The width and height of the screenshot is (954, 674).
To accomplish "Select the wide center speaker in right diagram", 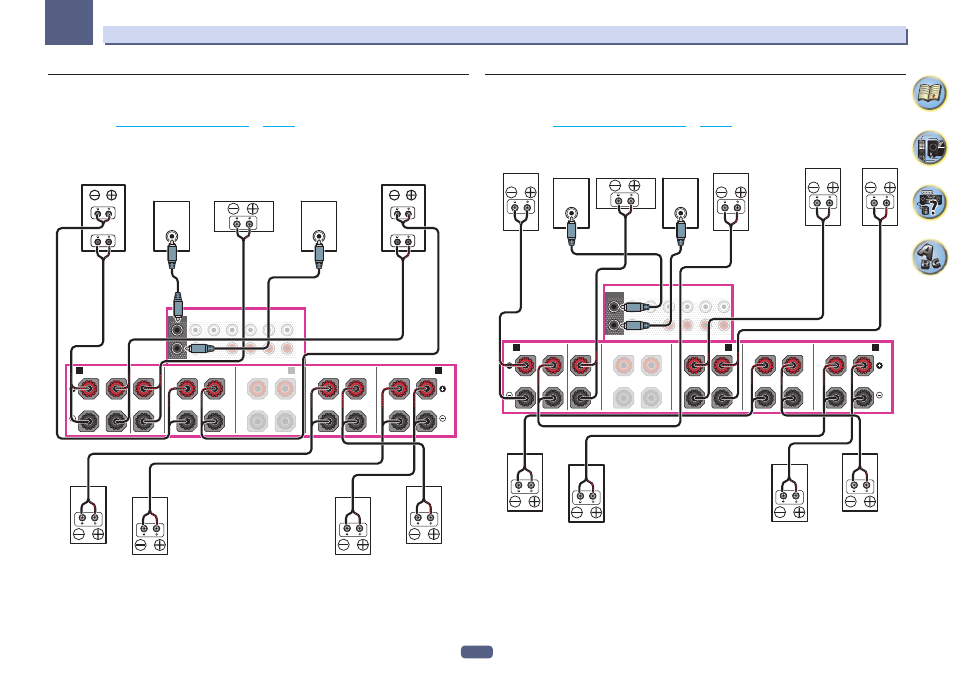I will click(x=625, y=193).
